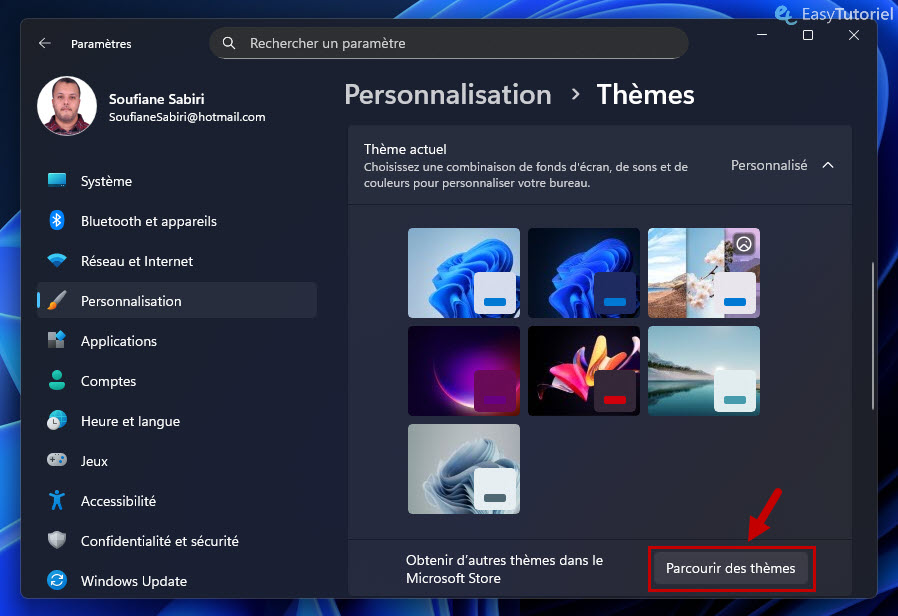This screenshot has height=616, width=898.
Task: Open Réseau et Internet settings
Action: click(137, 261)
